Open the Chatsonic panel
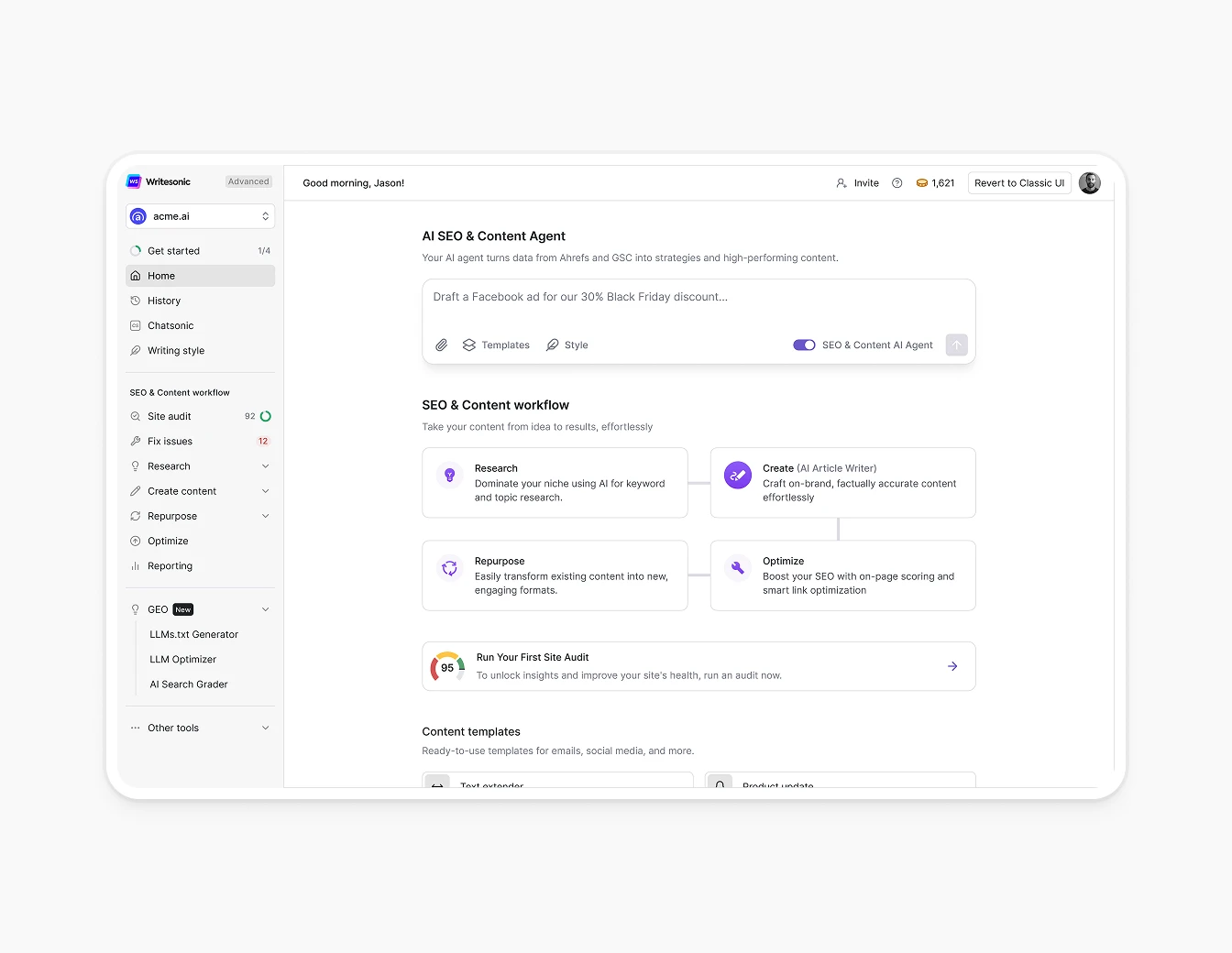The width and height of the screenshot is (1232, 953). (x=170, y=325)
